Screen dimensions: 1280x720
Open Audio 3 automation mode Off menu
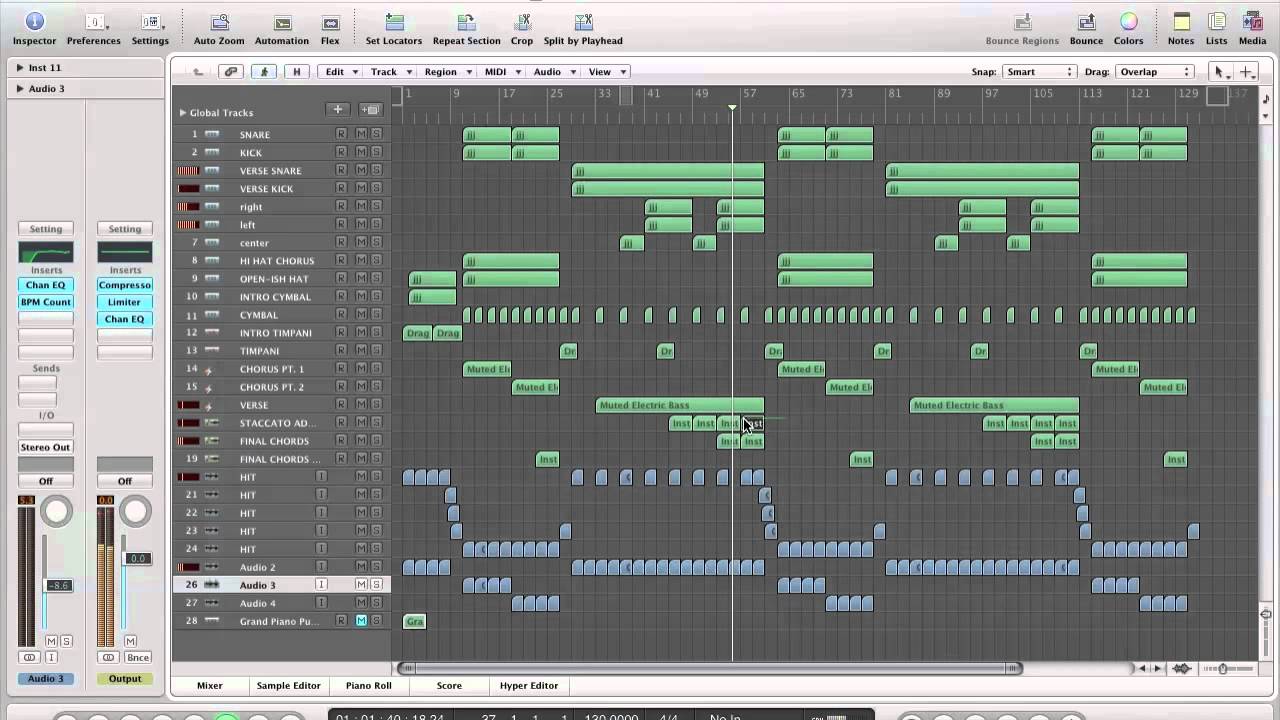click(x=45, y=481)
